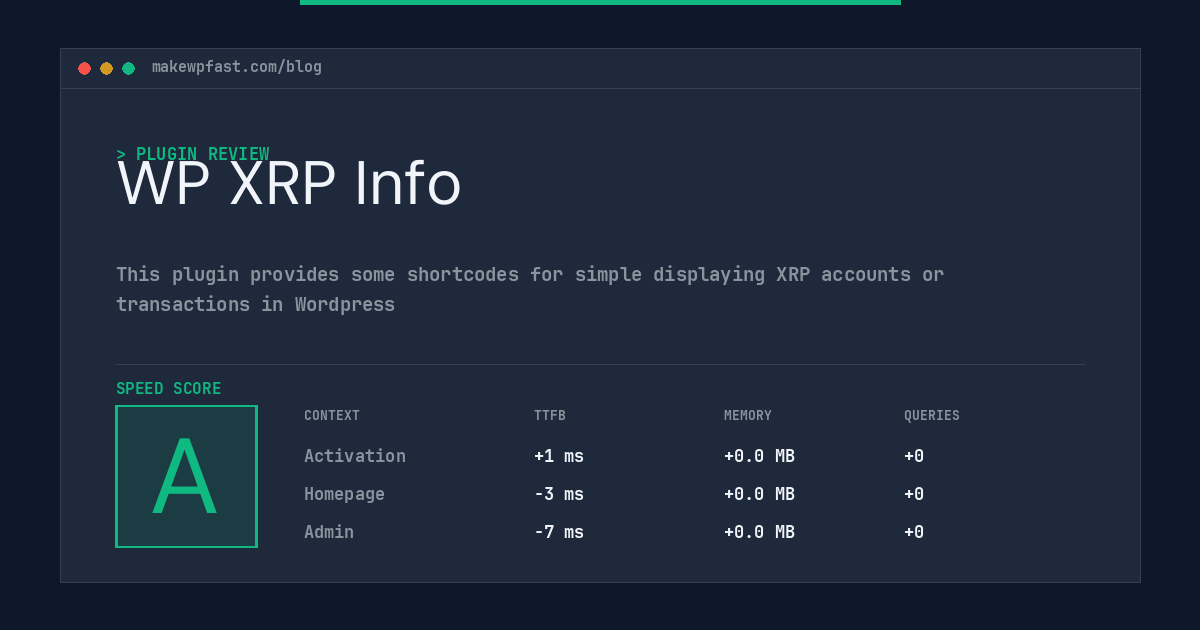This screenshot has width=1200, height=630.
Task: Select the Admin row label
Action: click(329, 532)
